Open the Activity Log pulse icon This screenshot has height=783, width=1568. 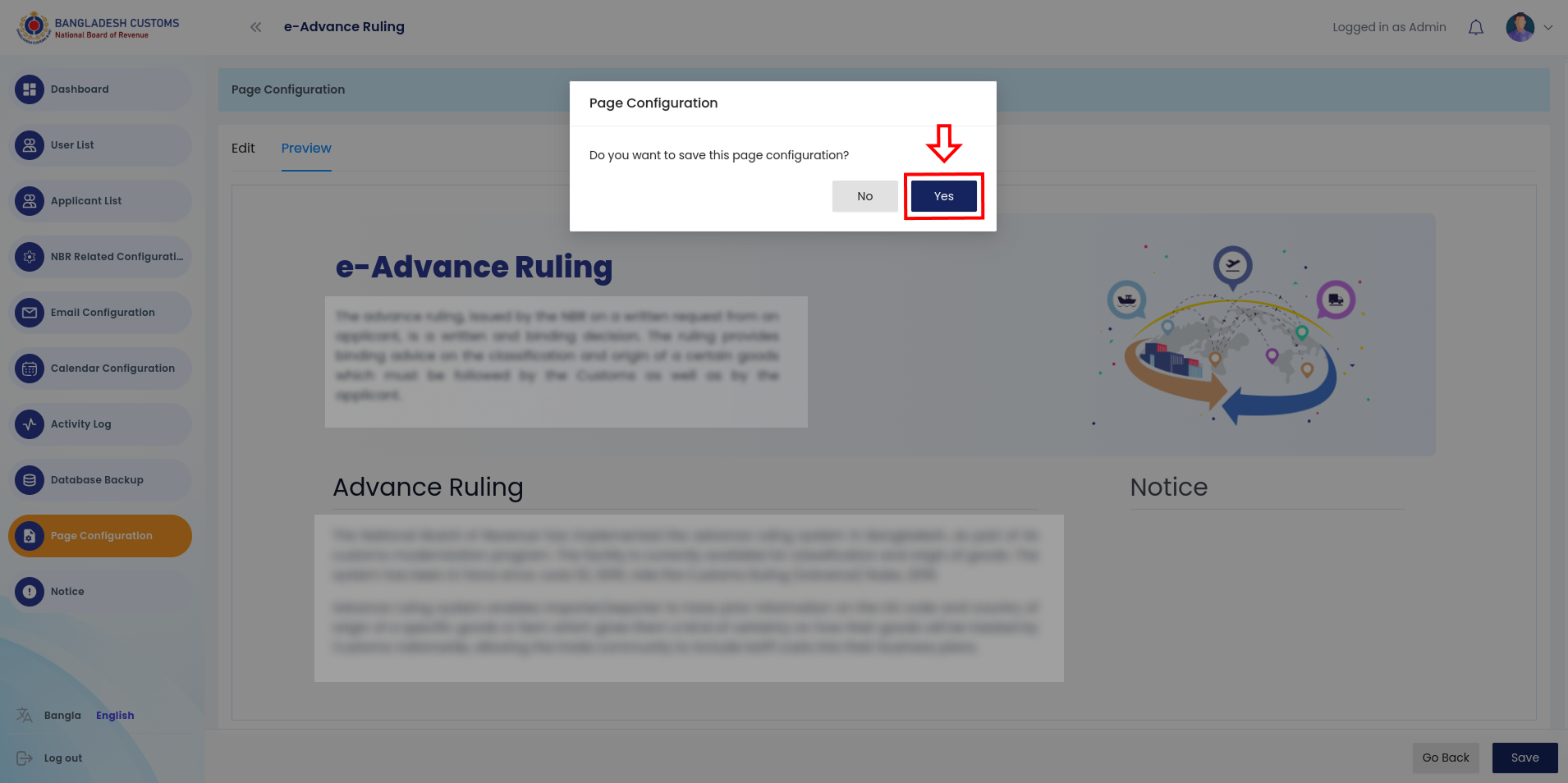(30, 424)
